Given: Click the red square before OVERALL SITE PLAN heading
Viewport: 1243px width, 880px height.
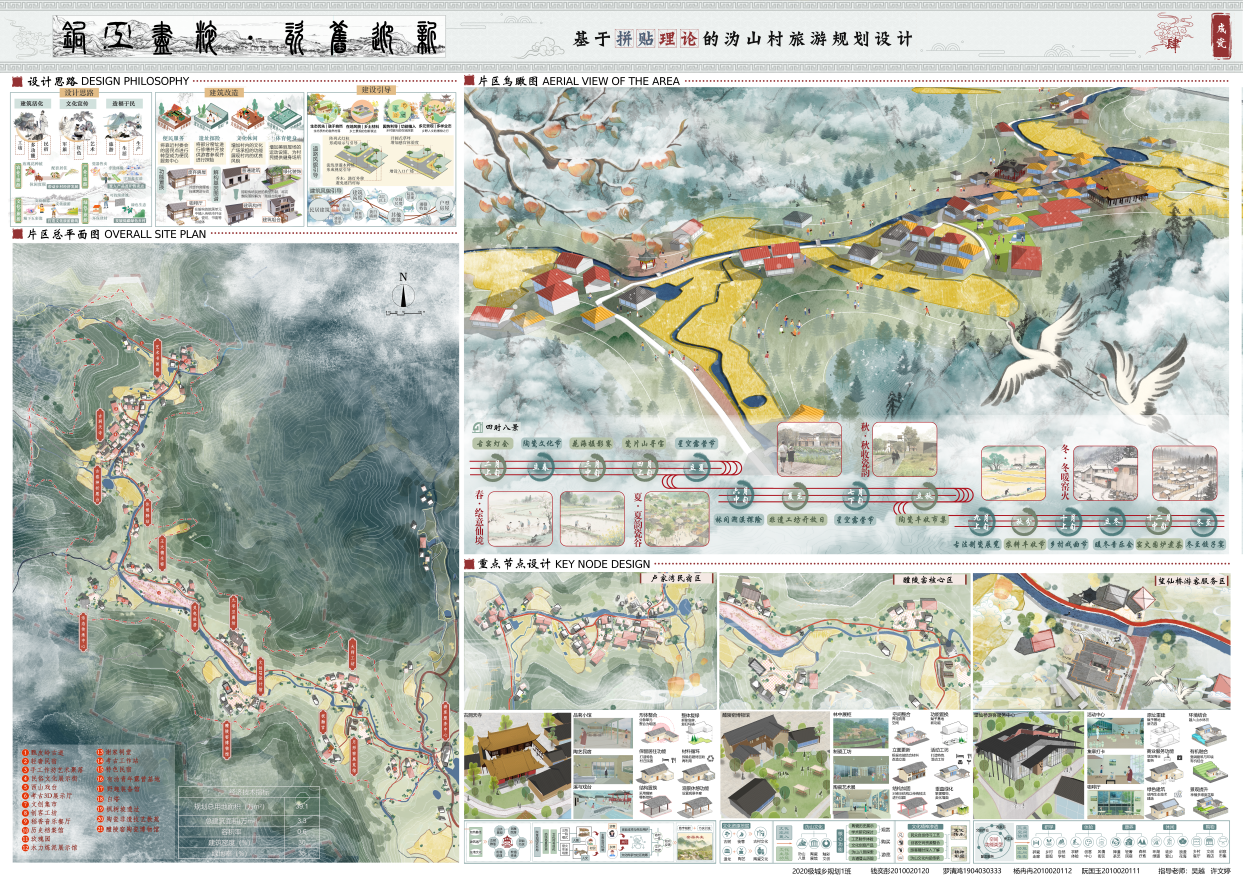Looking at the screenshot, I should click(x=17, y=234).
